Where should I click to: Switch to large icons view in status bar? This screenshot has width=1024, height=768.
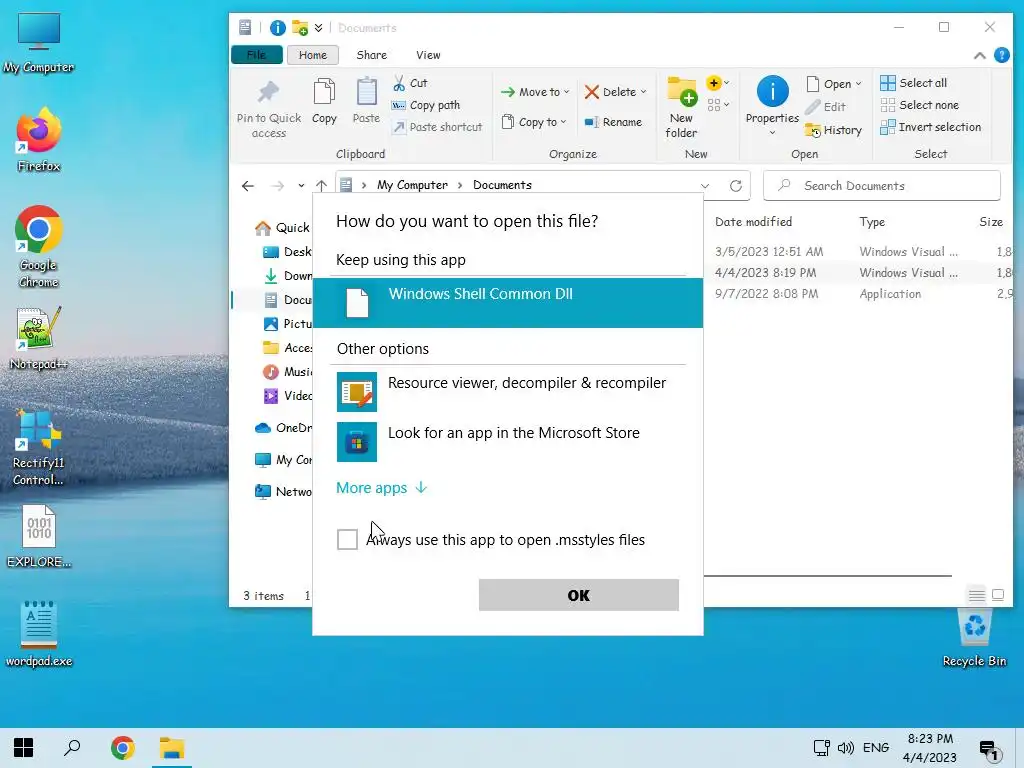click(x=998, y=594)
